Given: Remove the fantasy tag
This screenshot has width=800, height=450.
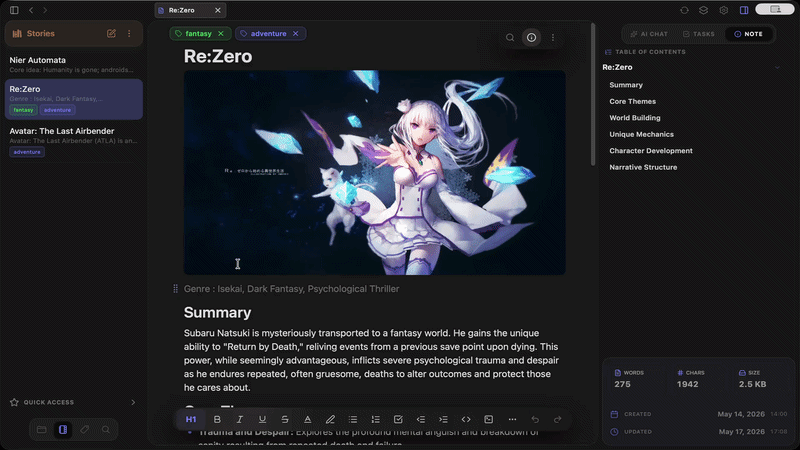Looking at the screenshot, I should click(221, 34).
